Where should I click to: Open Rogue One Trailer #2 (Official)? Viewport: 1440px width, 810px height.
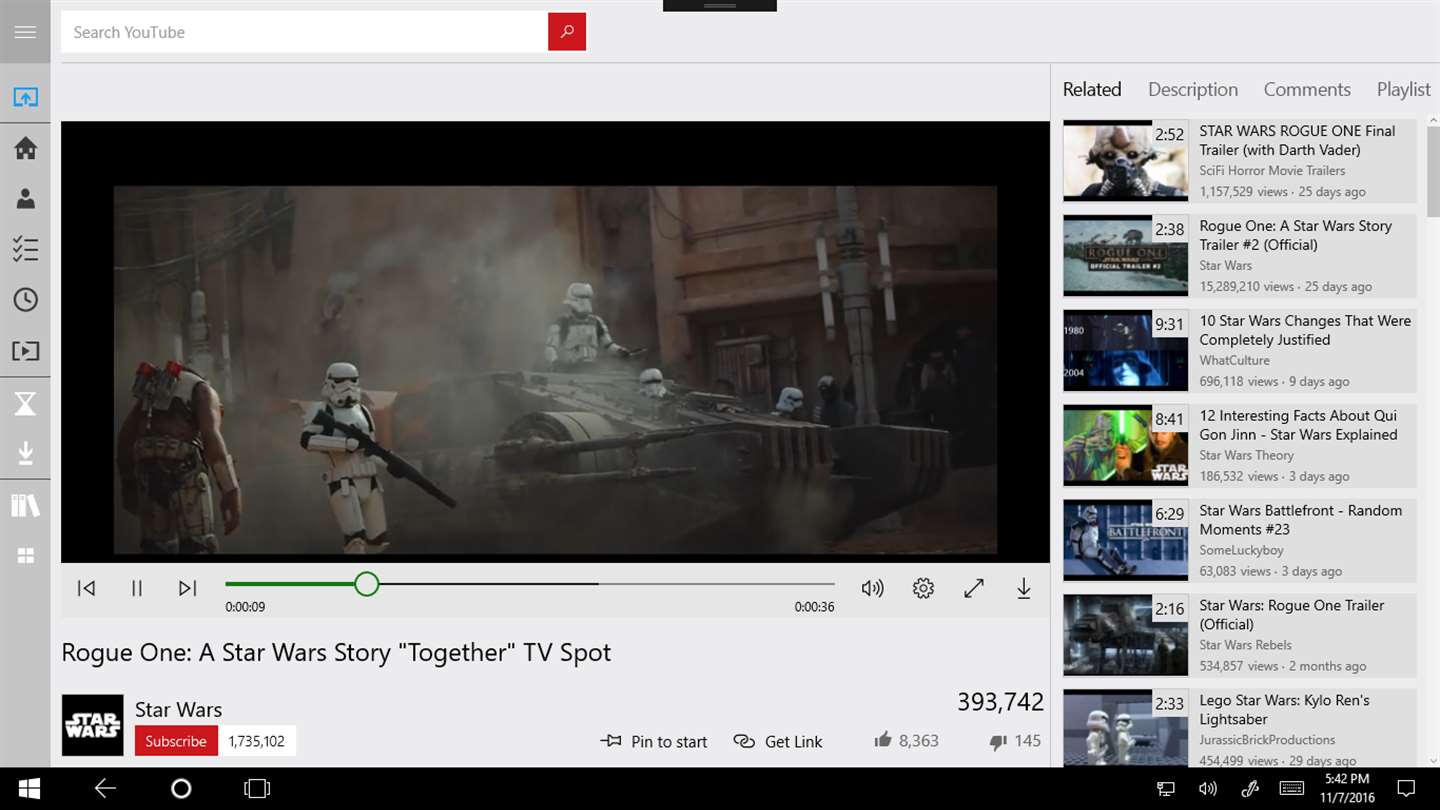point(1240,256)
